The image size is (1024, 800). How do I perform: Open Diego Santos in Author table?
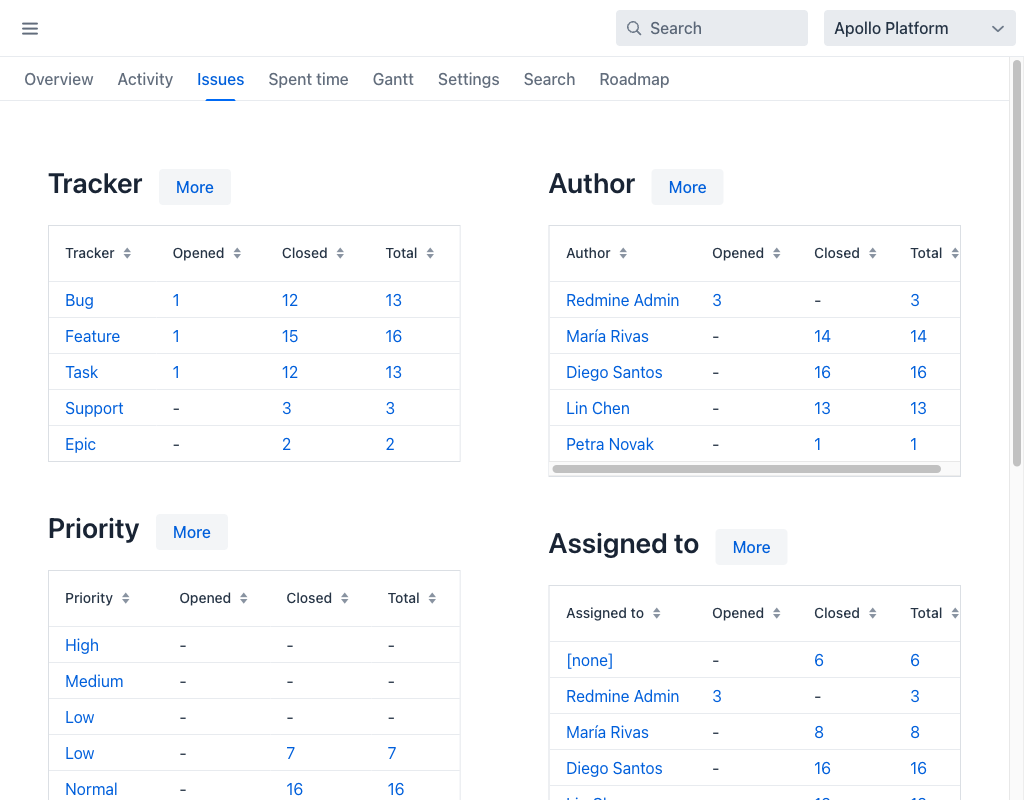tap(614, 372)
